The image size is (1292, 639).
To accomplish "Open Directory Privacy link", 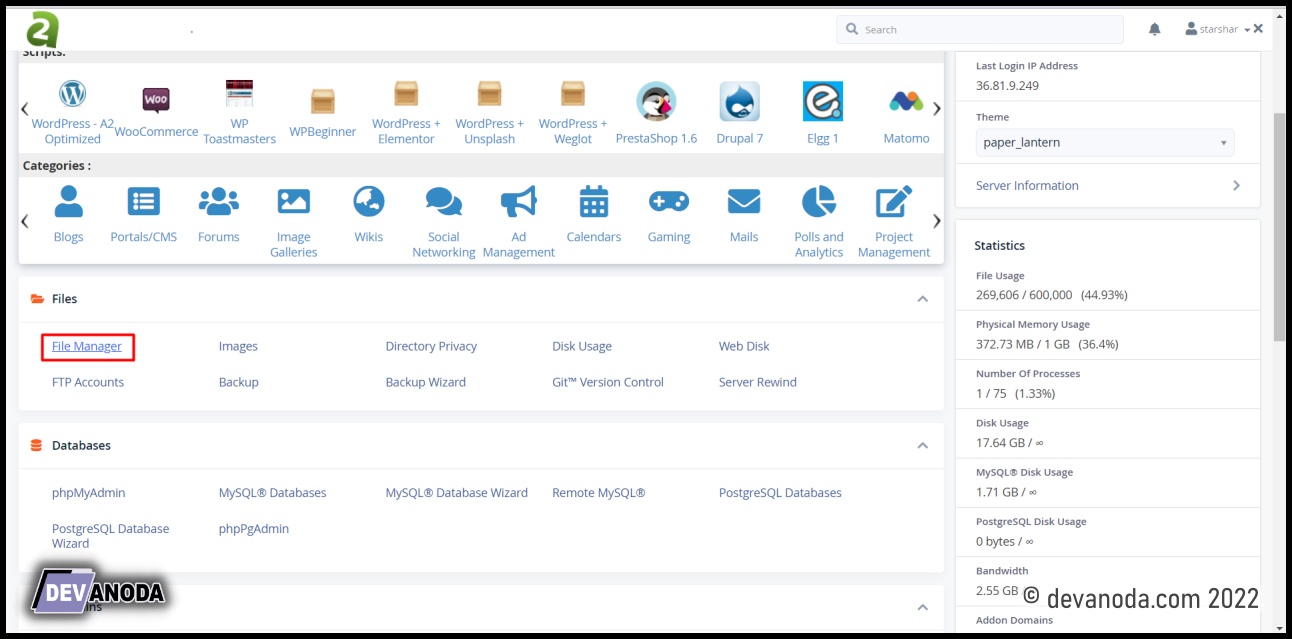I will coord(431,346).
